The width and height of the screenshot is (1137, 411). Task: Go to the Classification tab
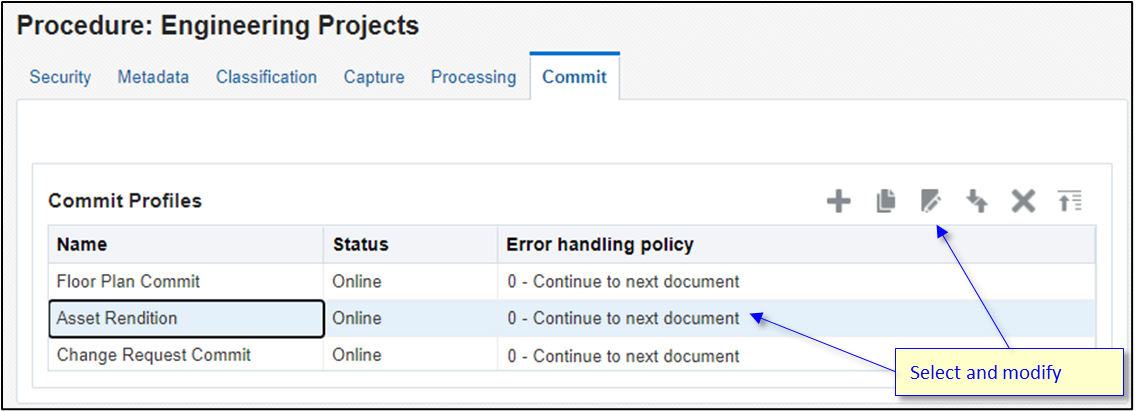(266, 77)
